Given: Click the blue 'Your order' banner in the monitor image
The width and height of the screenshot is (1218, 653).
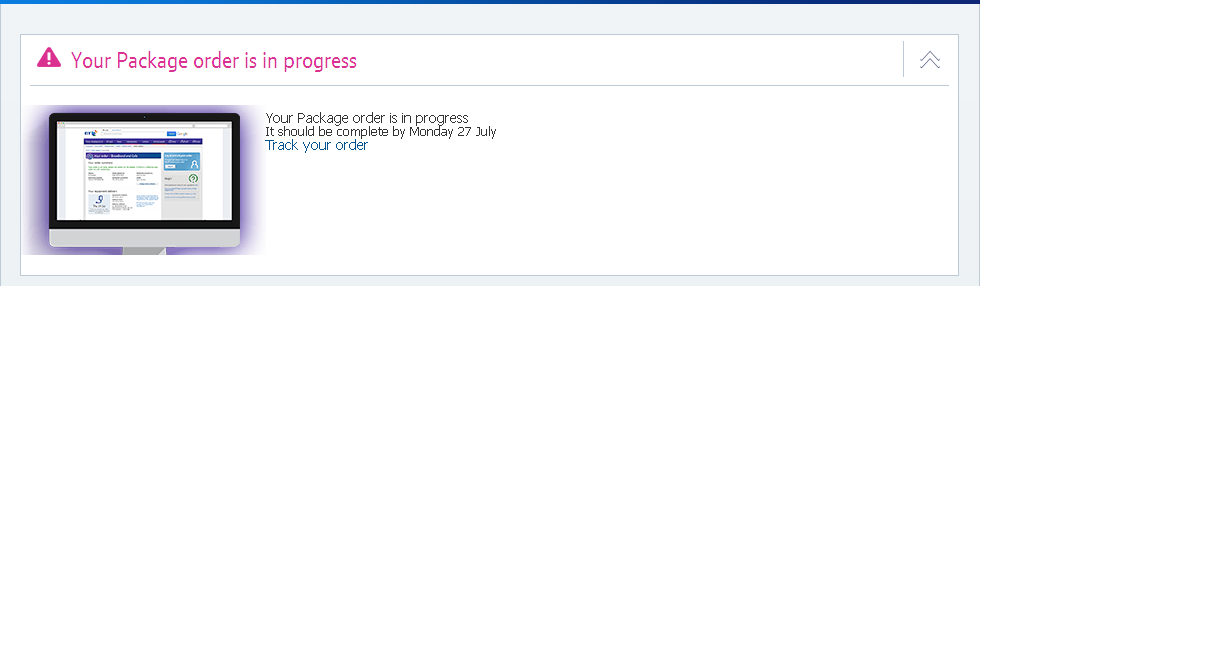Looking at the screenshot, I should (122, 156).
